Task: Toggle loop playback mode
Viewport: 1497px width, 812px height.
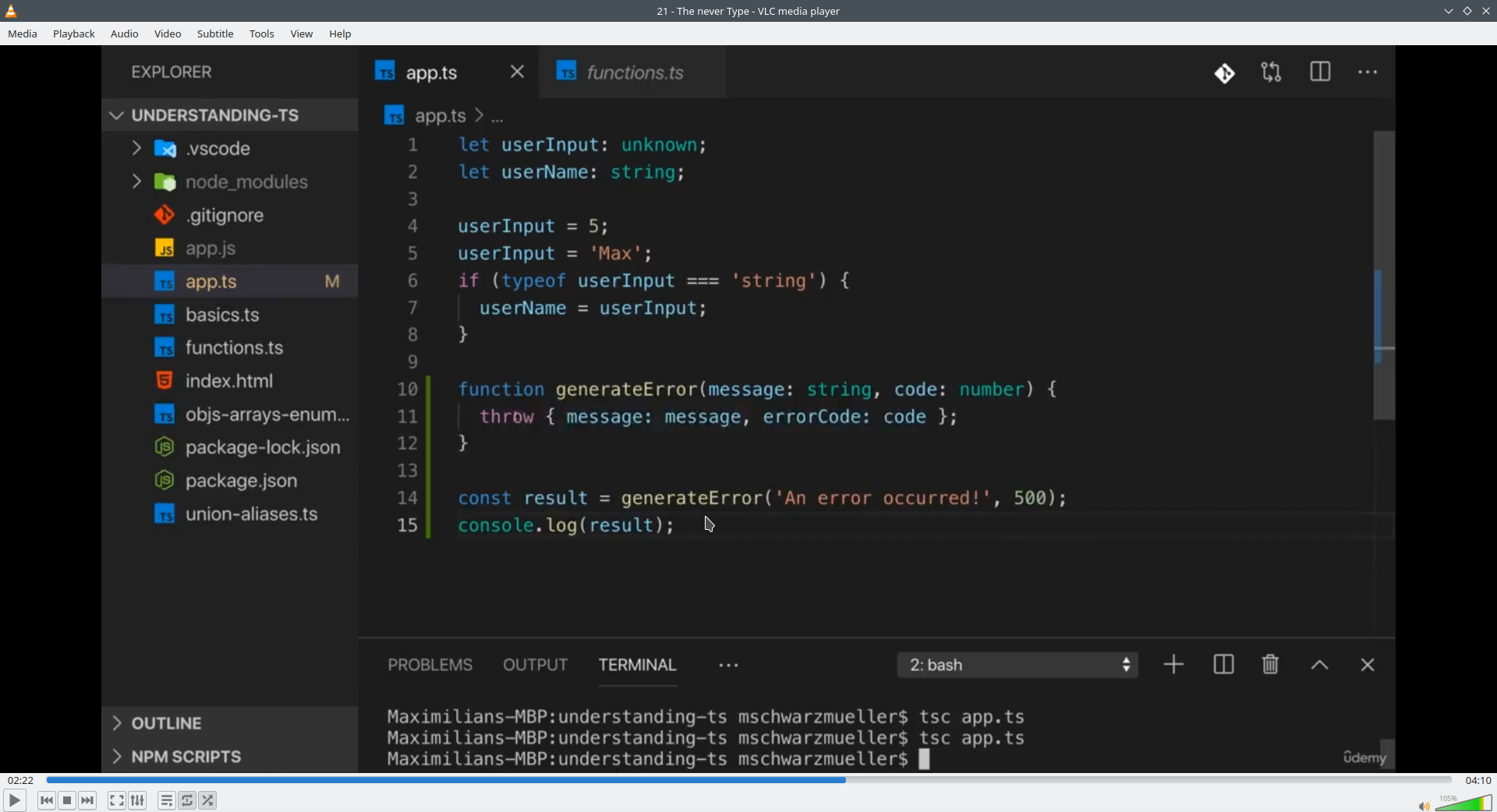Action: [x=187, y=800]
